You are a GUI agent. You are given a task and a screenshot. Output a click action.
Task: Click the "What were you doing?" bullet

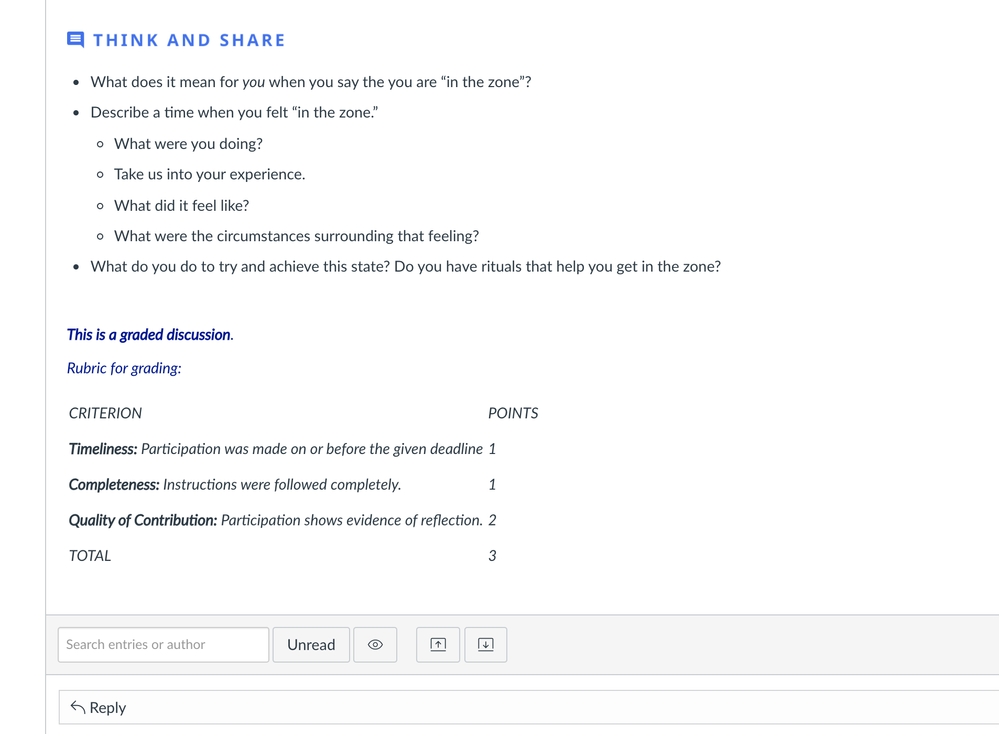click(188, 144)
